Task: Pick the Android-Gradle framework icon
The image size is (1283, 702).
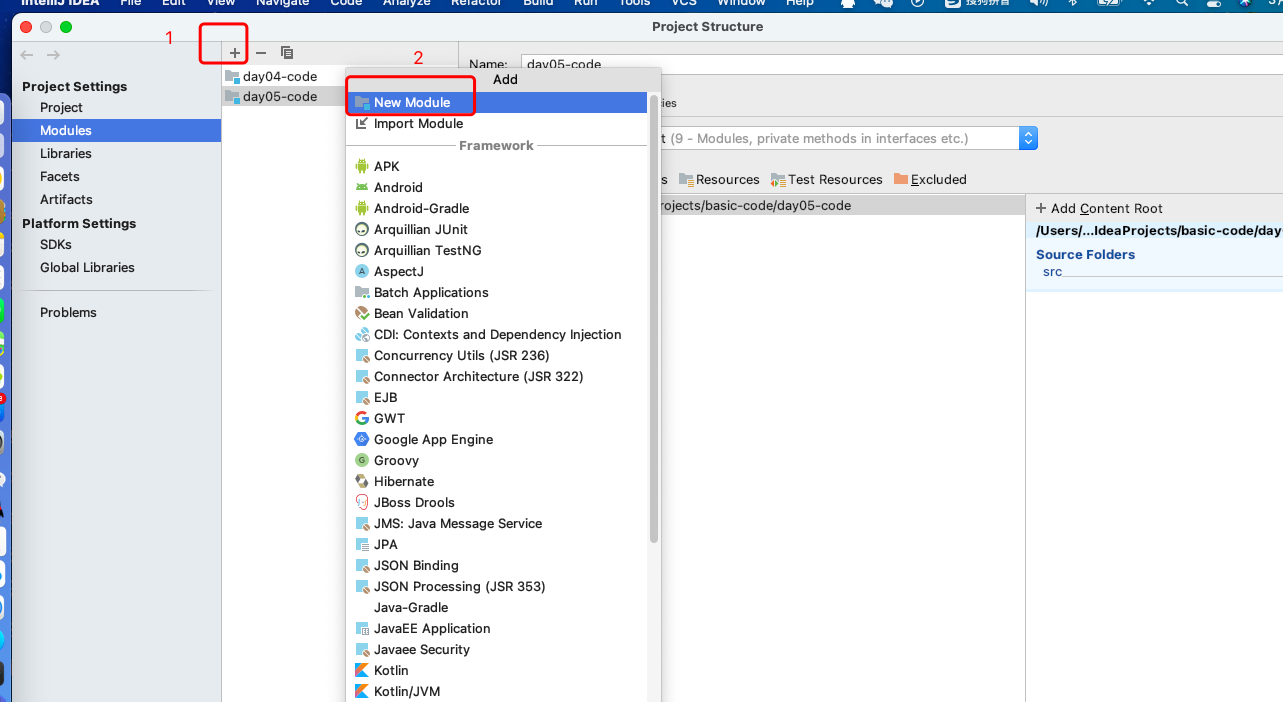Action: [x=362, y=208]
